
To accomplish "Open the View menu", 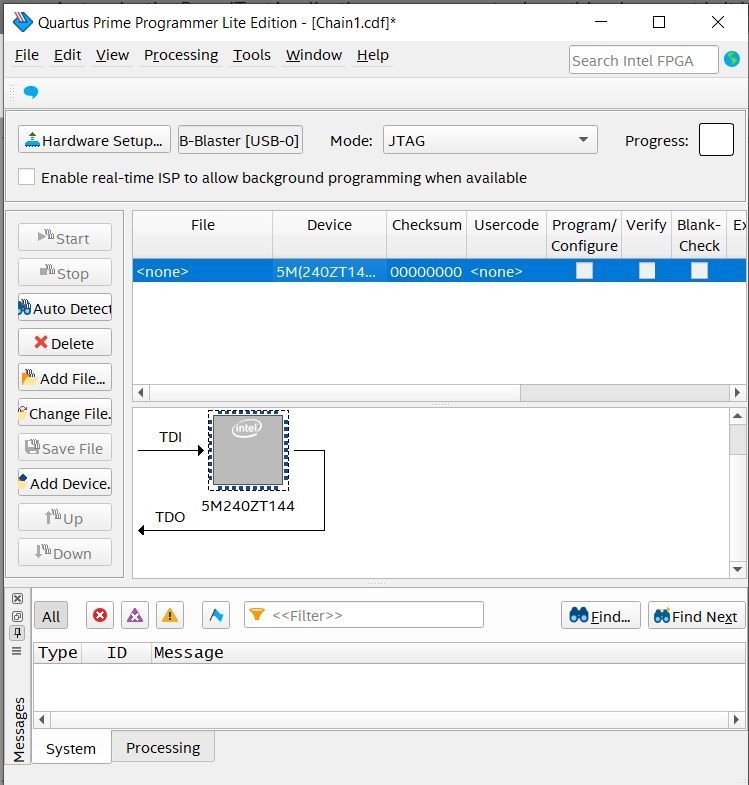I will 112,55.
